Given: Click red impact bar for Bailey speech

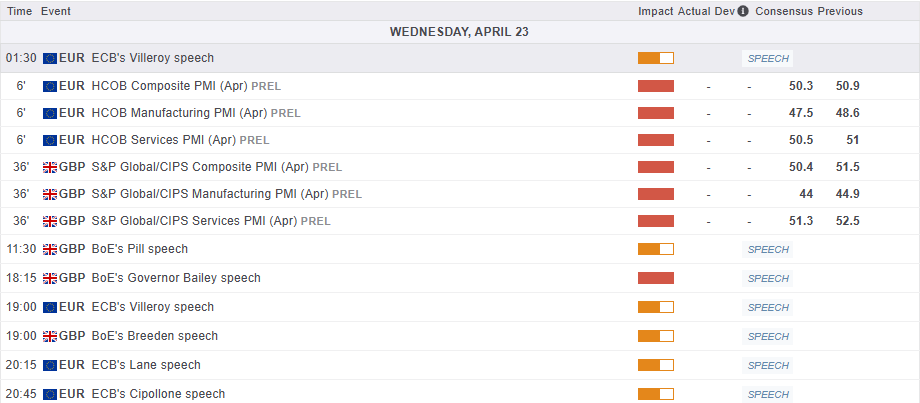Looking at the screenshot, I should point(656,278).
